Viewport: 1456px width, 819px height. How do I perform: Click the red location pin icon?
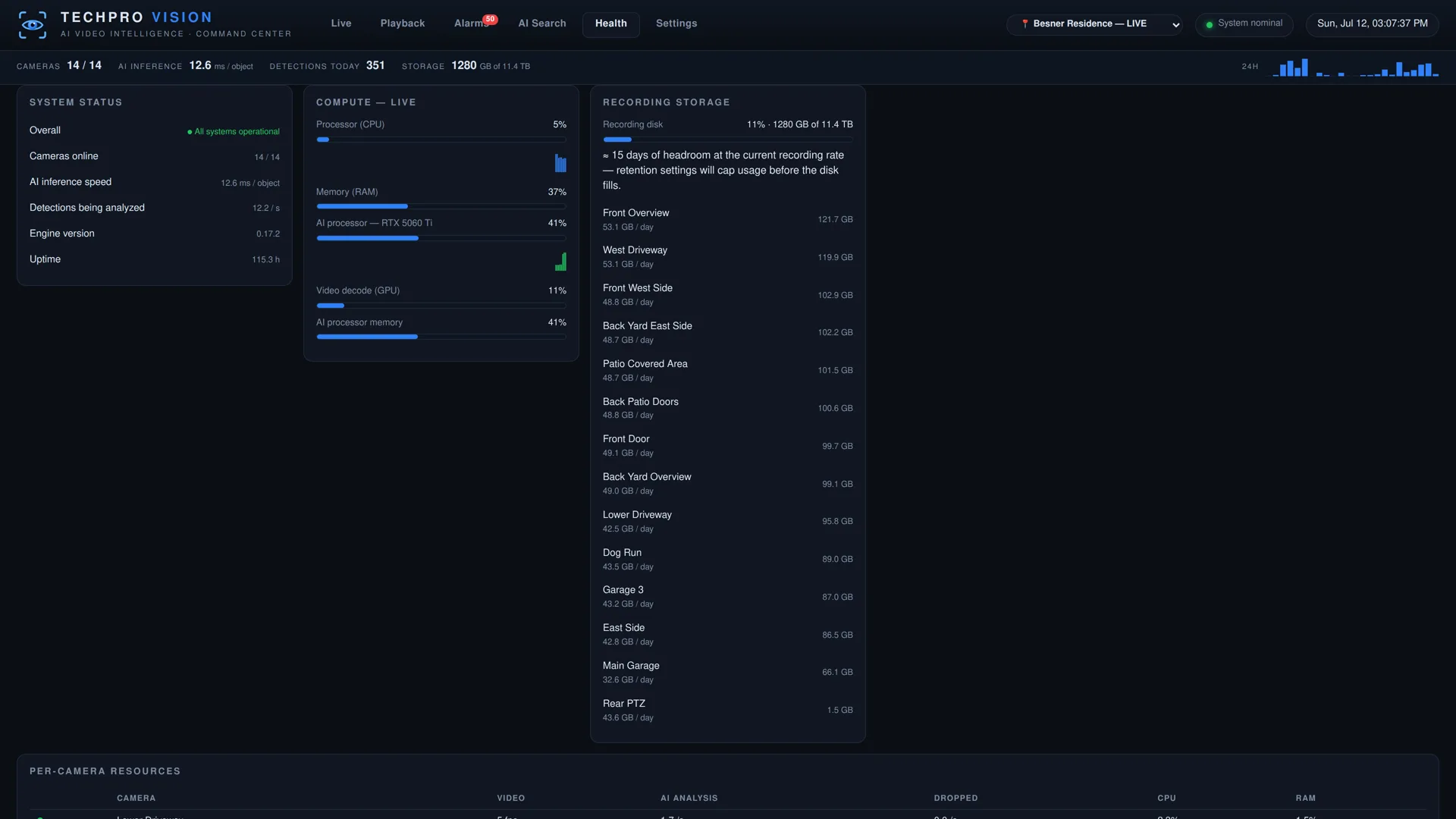[x=1025, y=24]
